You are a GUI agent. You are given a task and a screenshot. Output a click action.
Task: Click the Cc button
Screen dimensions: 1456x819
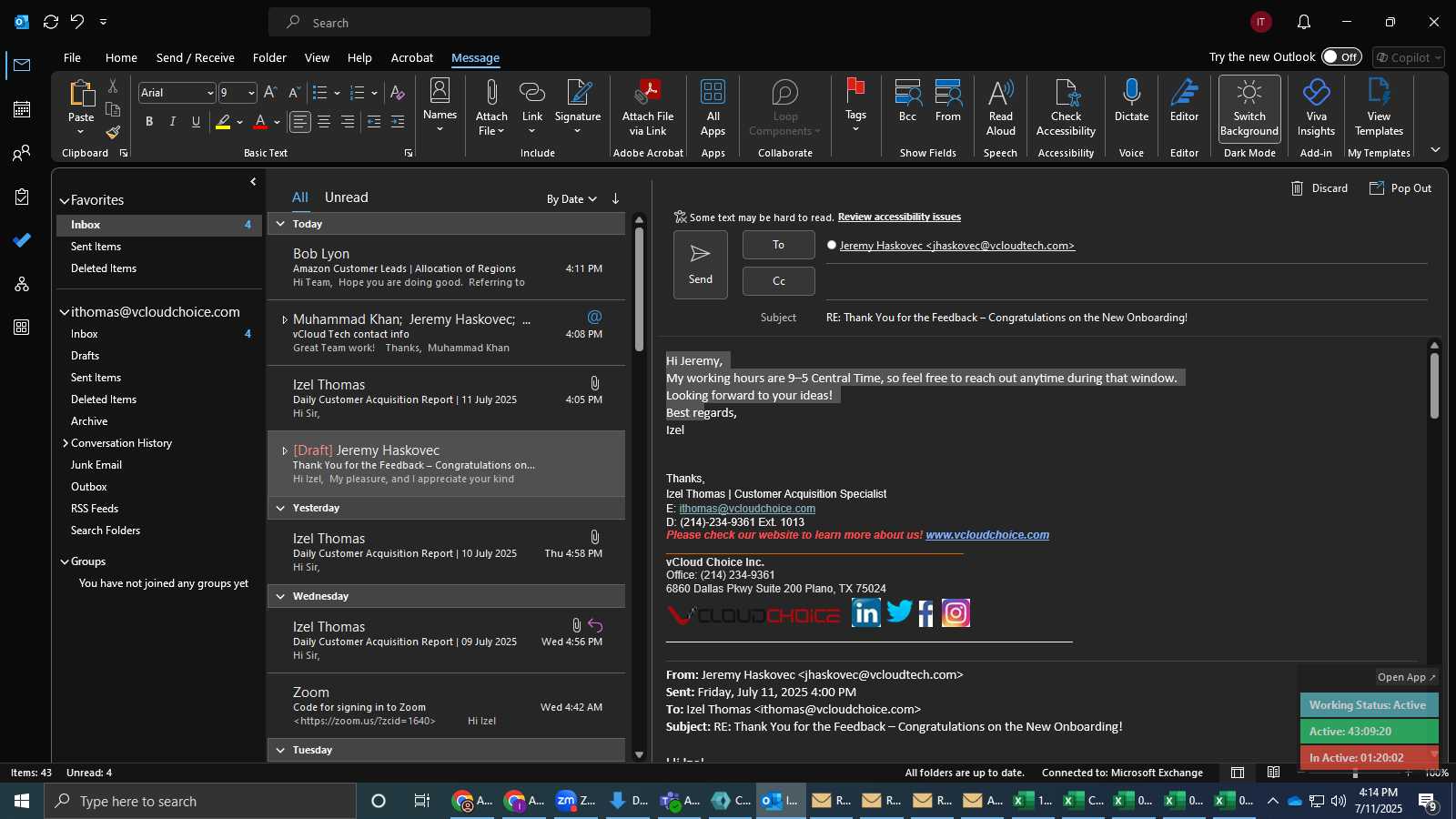[778, 281]
